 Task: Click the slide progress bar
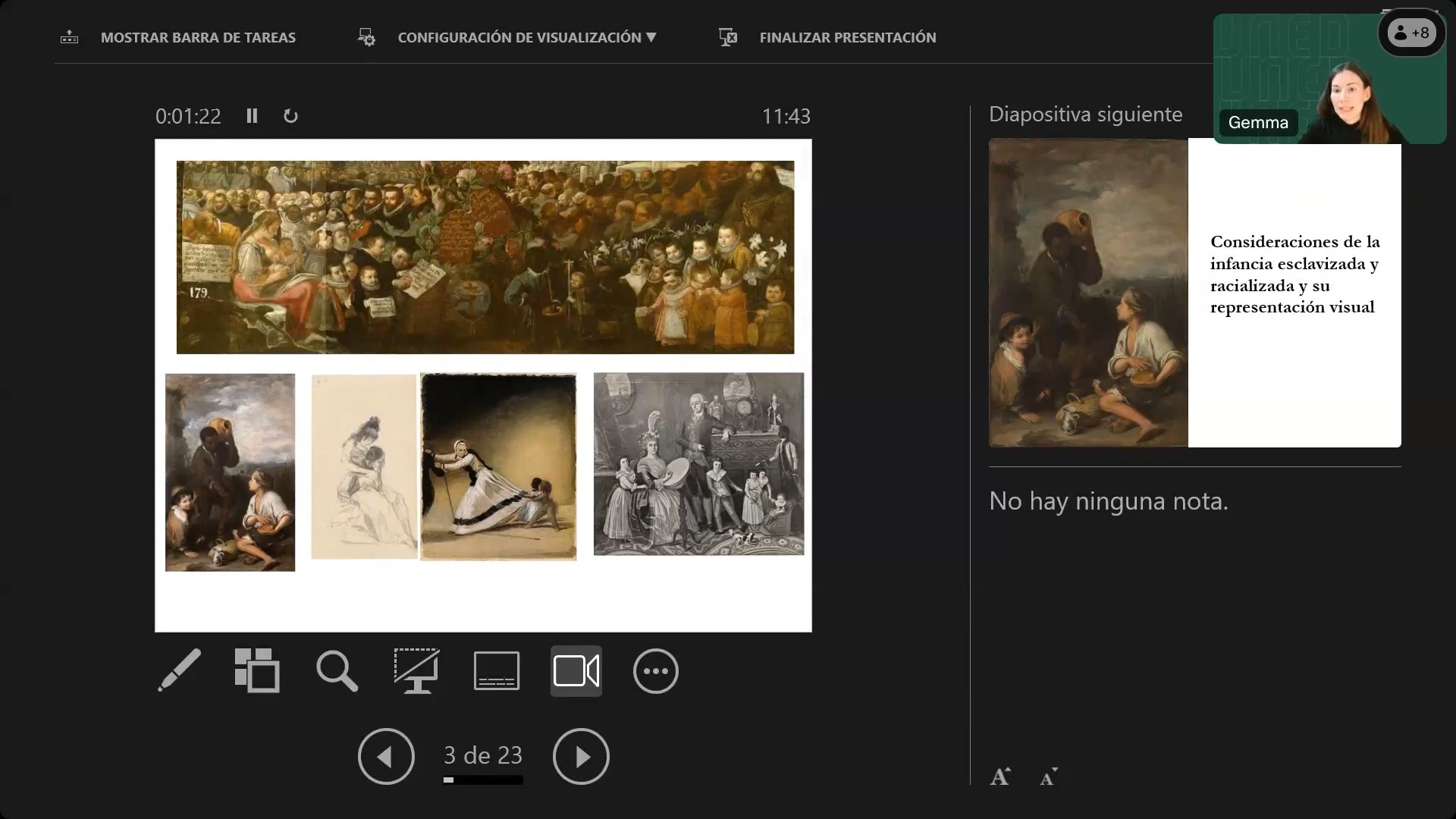pyautogui.click(x=483, y=780)
